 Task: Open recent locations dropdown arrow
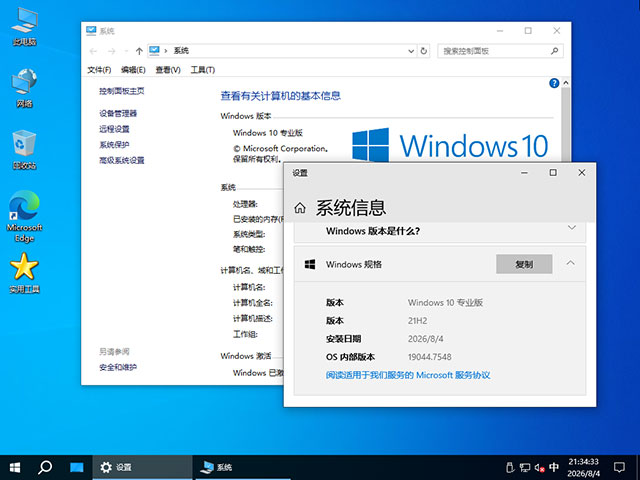point(126,51)
